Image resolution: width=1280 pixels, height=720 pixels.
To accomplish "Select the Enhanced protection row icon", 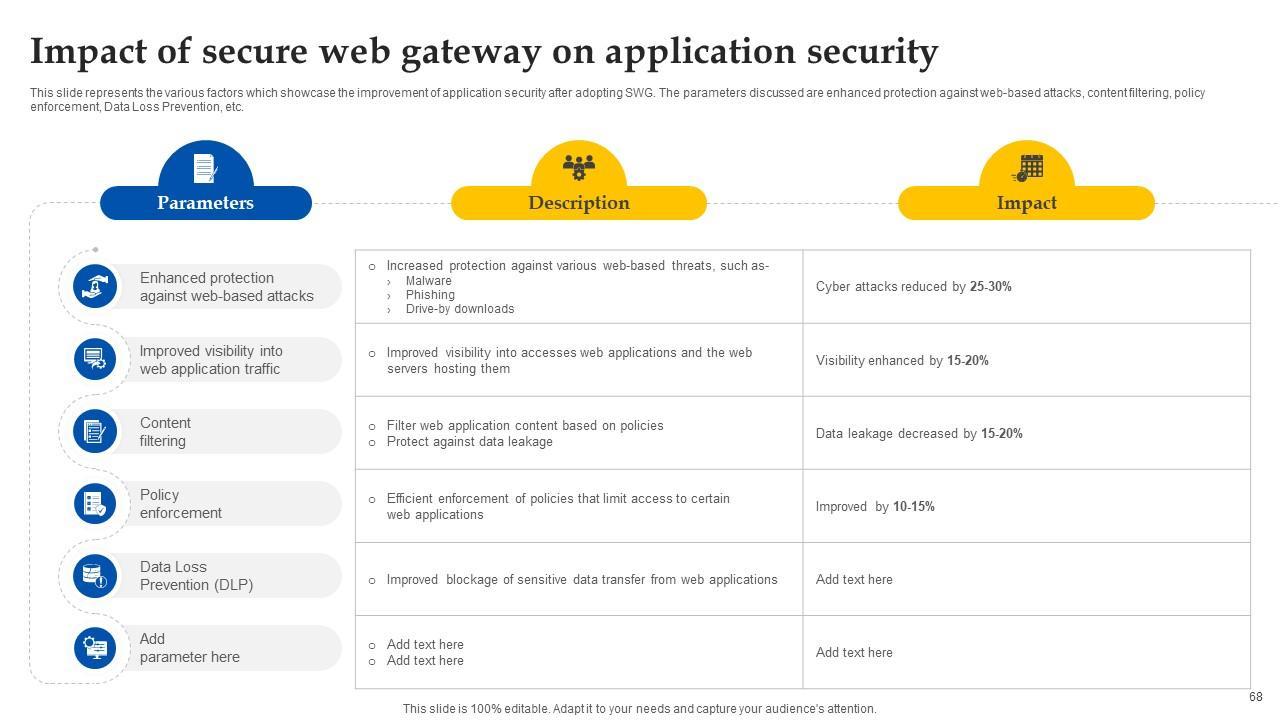I will 95,287.
